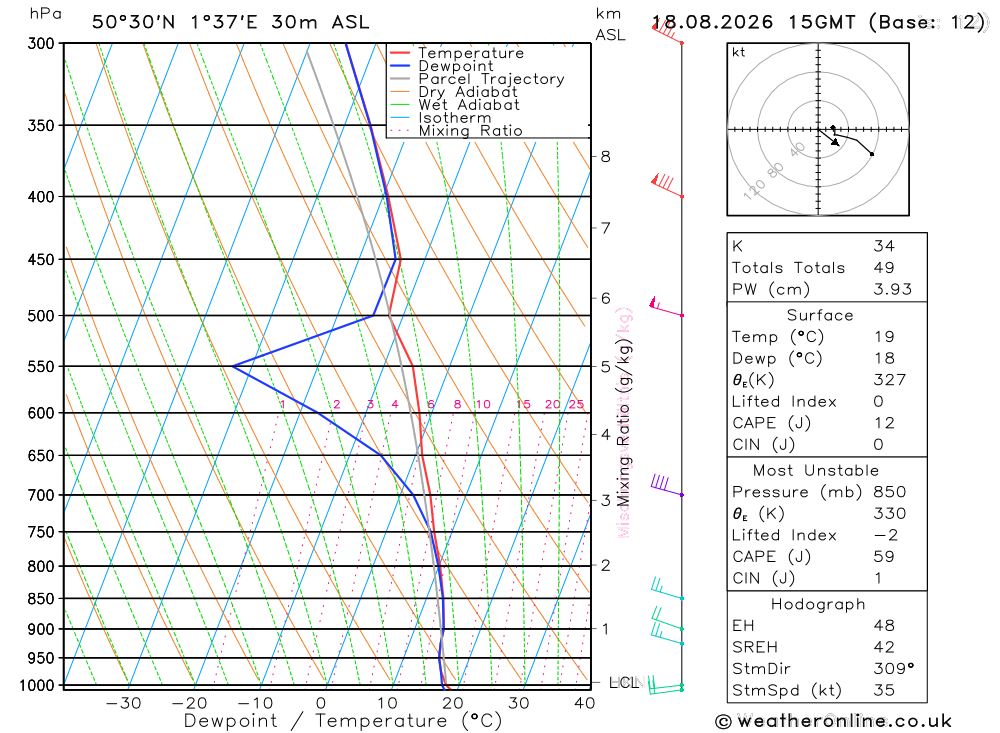
Task: Click the red Temperature line sample in legend
Action: click(399, 53)
